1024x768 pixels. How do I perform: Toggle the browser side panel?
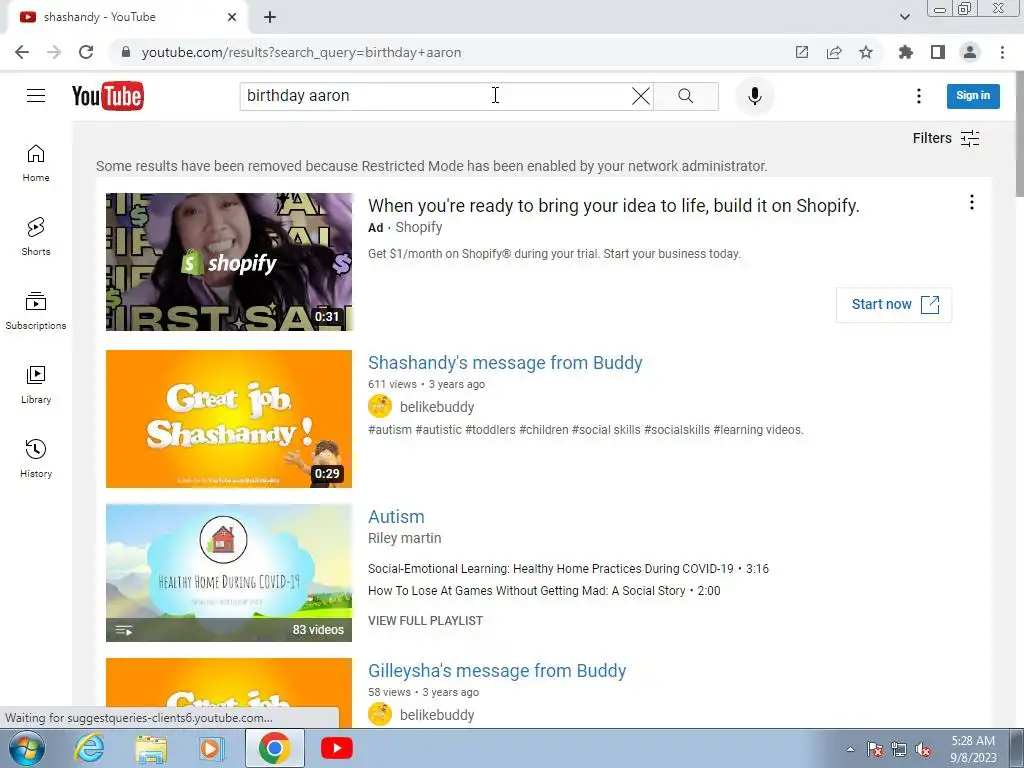[938, 52]
